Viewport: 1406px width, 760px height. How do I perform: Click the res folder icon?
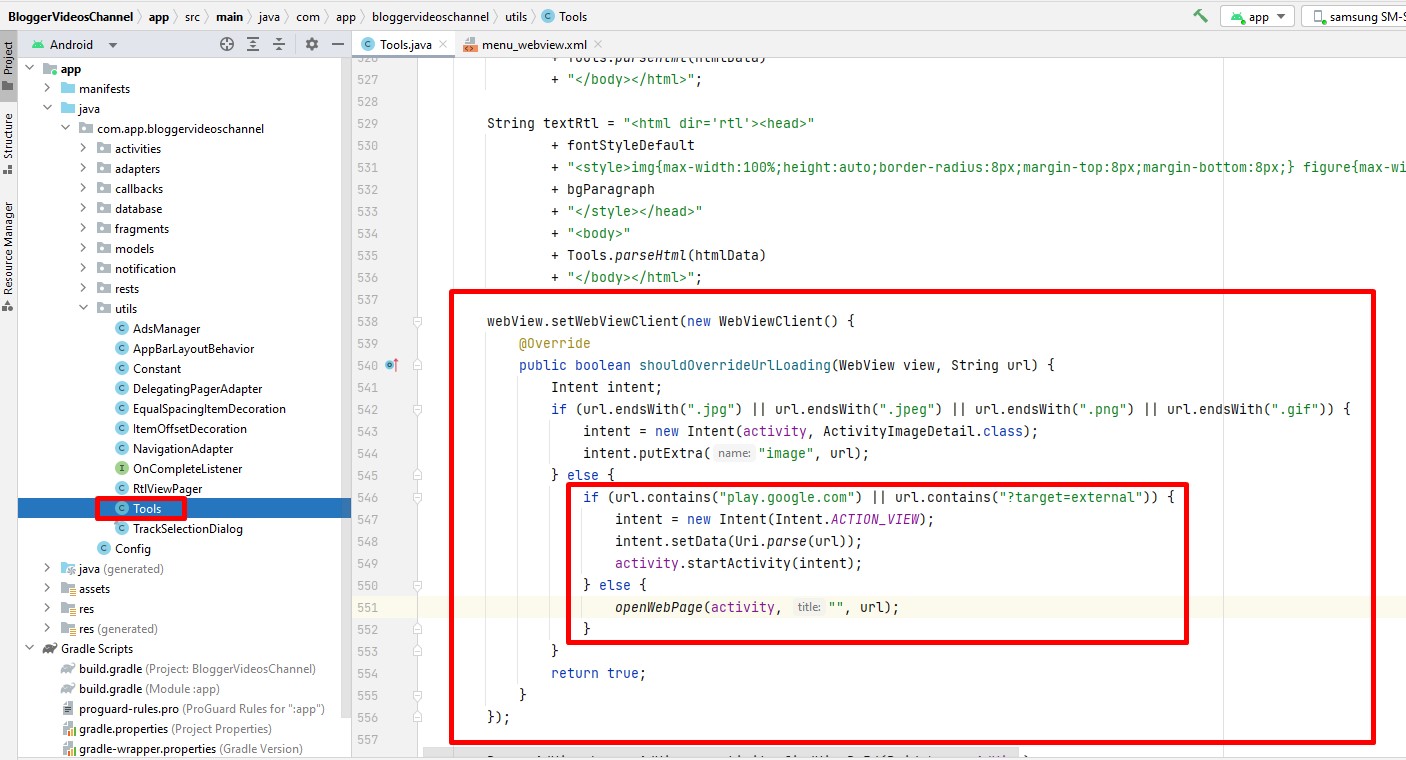tap(68, 609)
